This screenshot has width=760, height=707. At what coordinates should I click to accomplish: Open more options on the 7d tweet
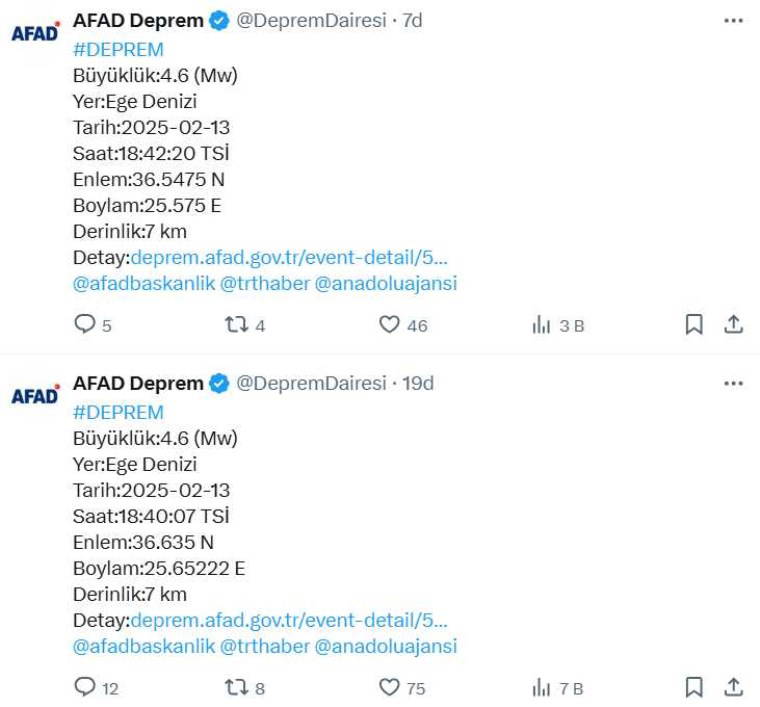pos(733,21)
